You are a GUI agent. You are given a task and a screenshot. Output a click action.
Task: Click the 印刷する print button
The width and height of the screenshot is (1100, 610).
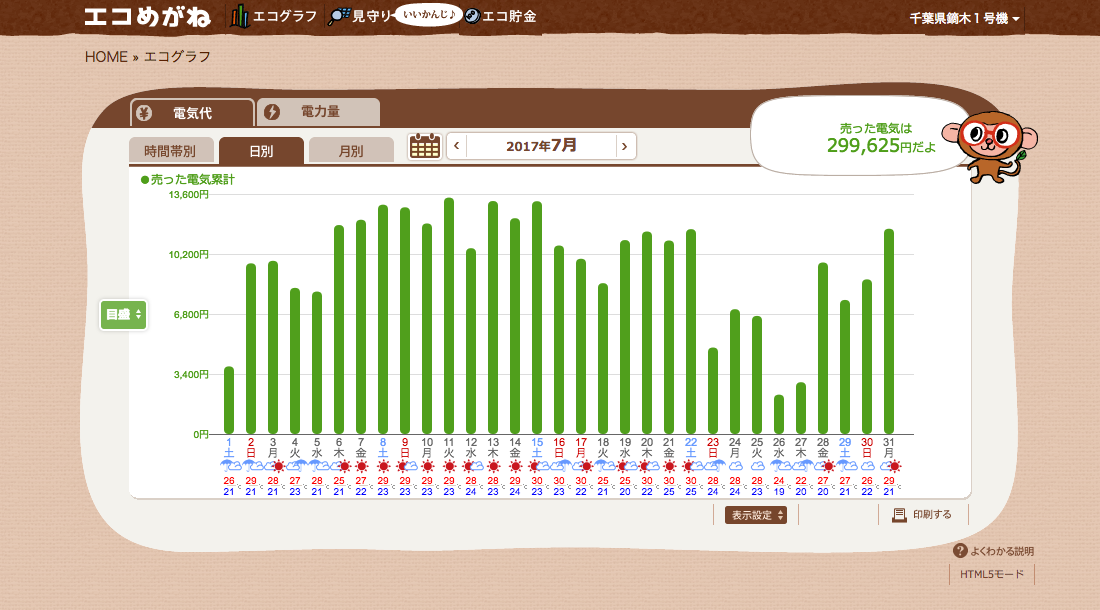922,515
